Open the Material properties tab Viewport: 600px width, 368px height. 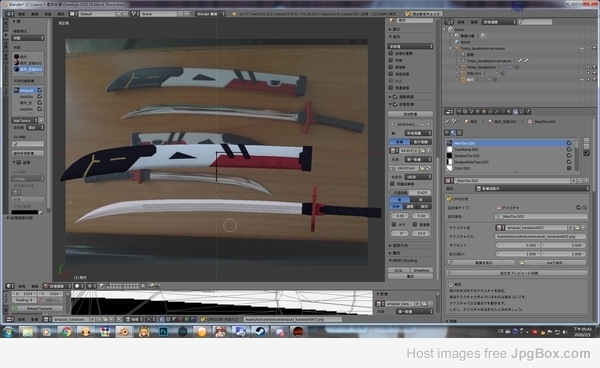point(509,112)
